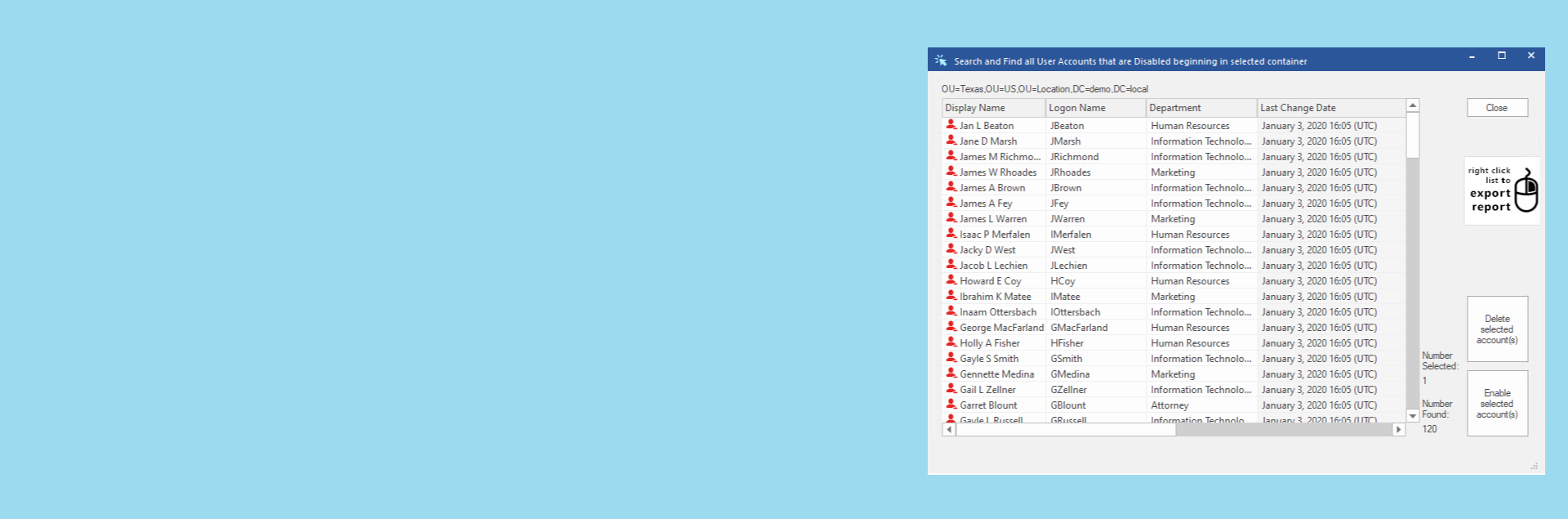
Task: Click the vertical scrollbar thumb
Action: [x=1413, y=135]
